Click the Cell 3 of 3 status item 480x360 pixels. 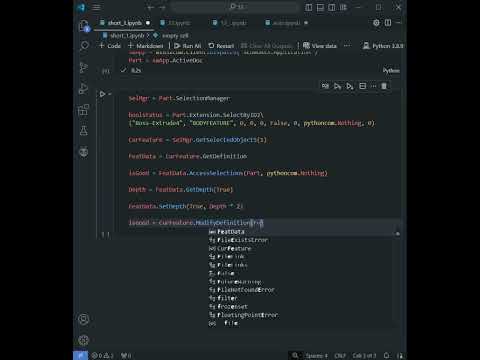pos(364,356)
